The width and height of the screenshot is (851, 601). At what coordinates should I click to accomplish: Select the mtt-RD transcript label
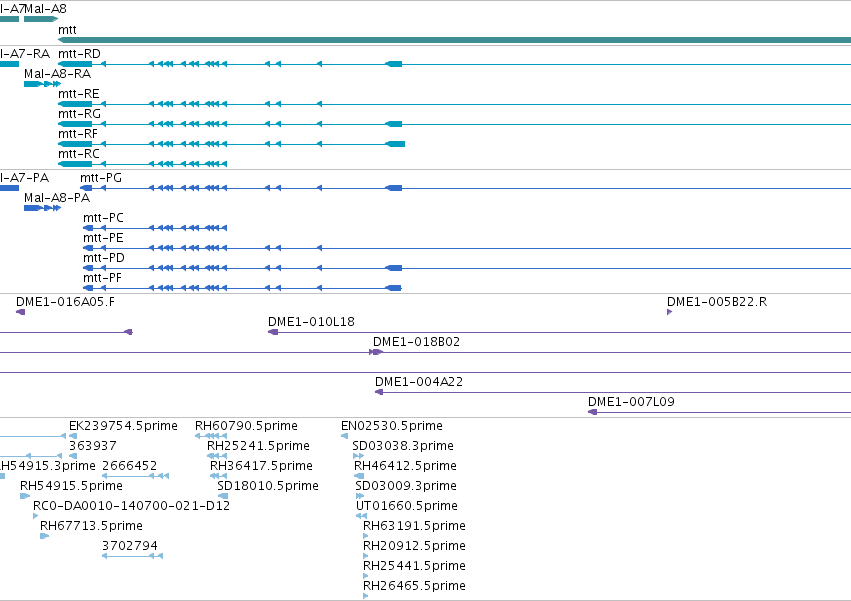[79, 54]
